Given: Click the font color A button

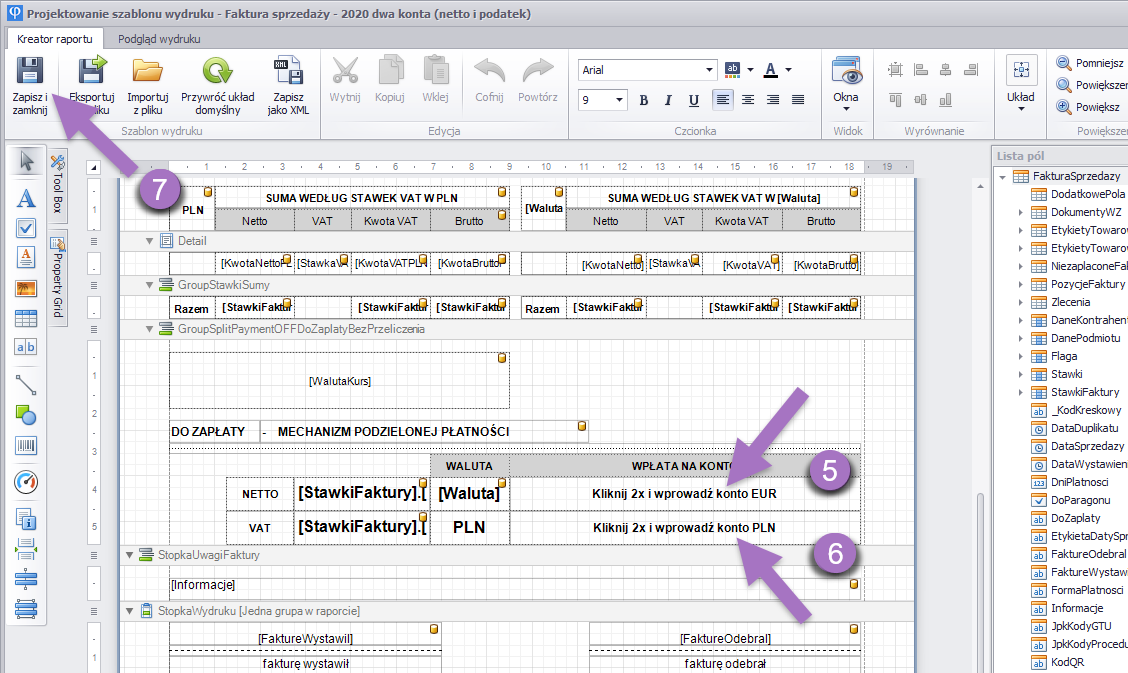Looking at the screenshot, I should (x=770, y=70).
